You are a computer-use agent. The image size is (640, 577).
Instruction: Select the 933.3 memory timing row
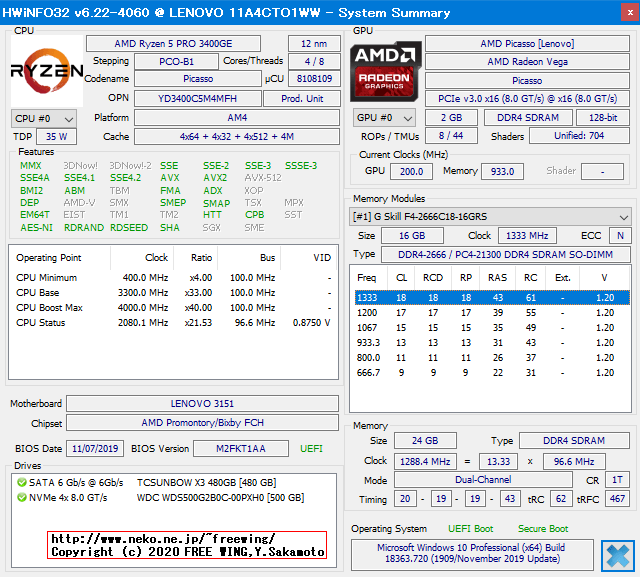pos(491,342)
